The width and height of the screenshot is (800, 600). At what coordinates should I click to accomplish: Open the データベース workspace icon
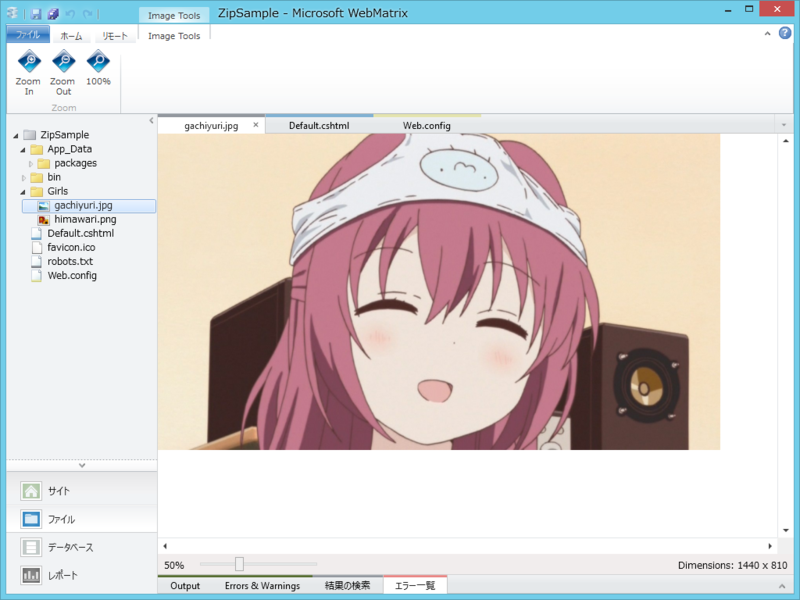tap(31, 547)
